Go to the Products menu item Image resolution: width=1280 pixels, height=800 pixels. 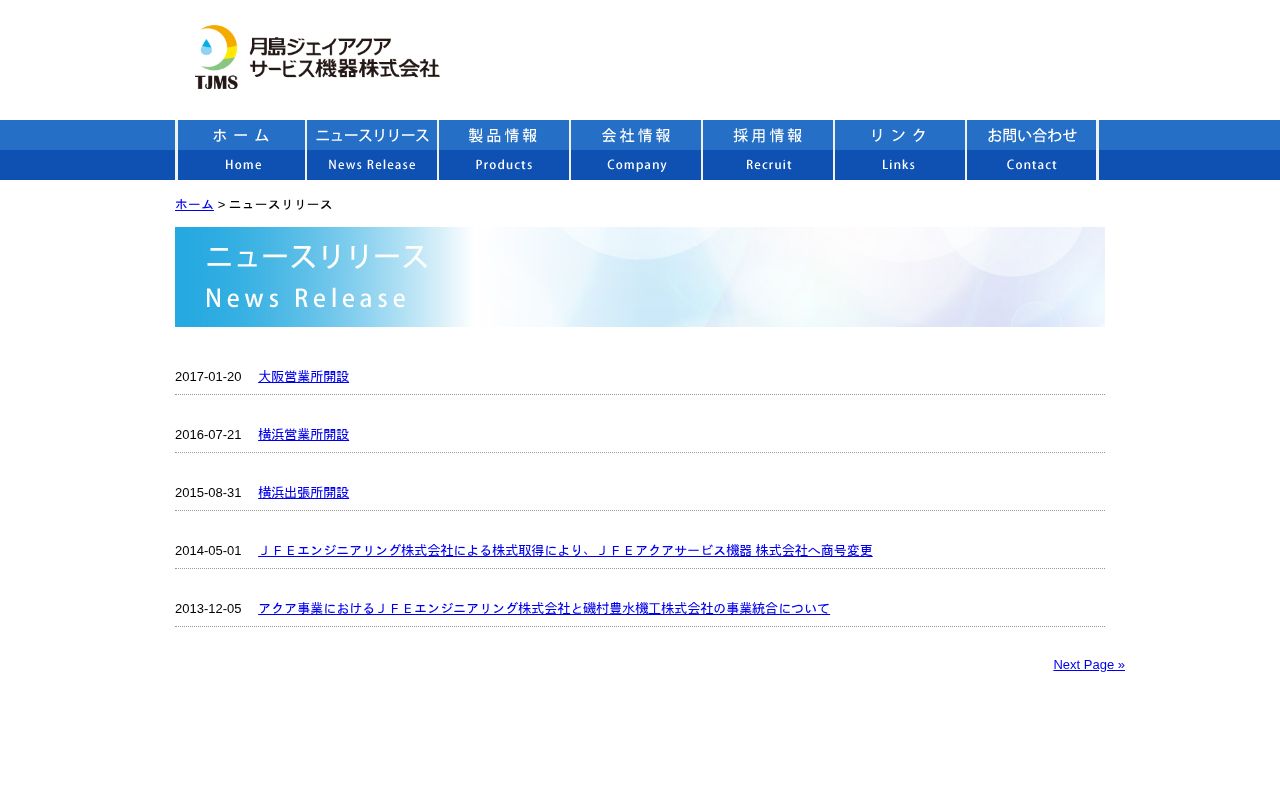point(504,150)
